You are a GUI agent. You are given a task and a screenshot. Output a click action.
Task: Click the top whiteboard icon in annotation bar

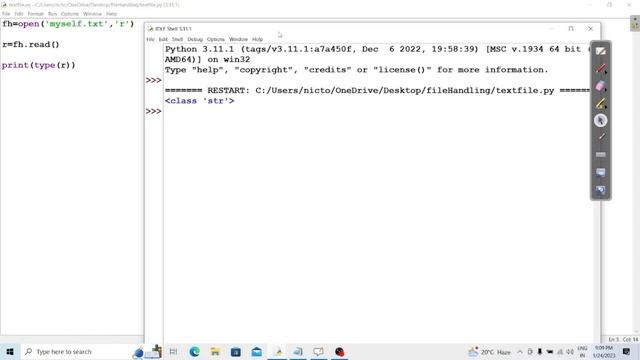600,51
